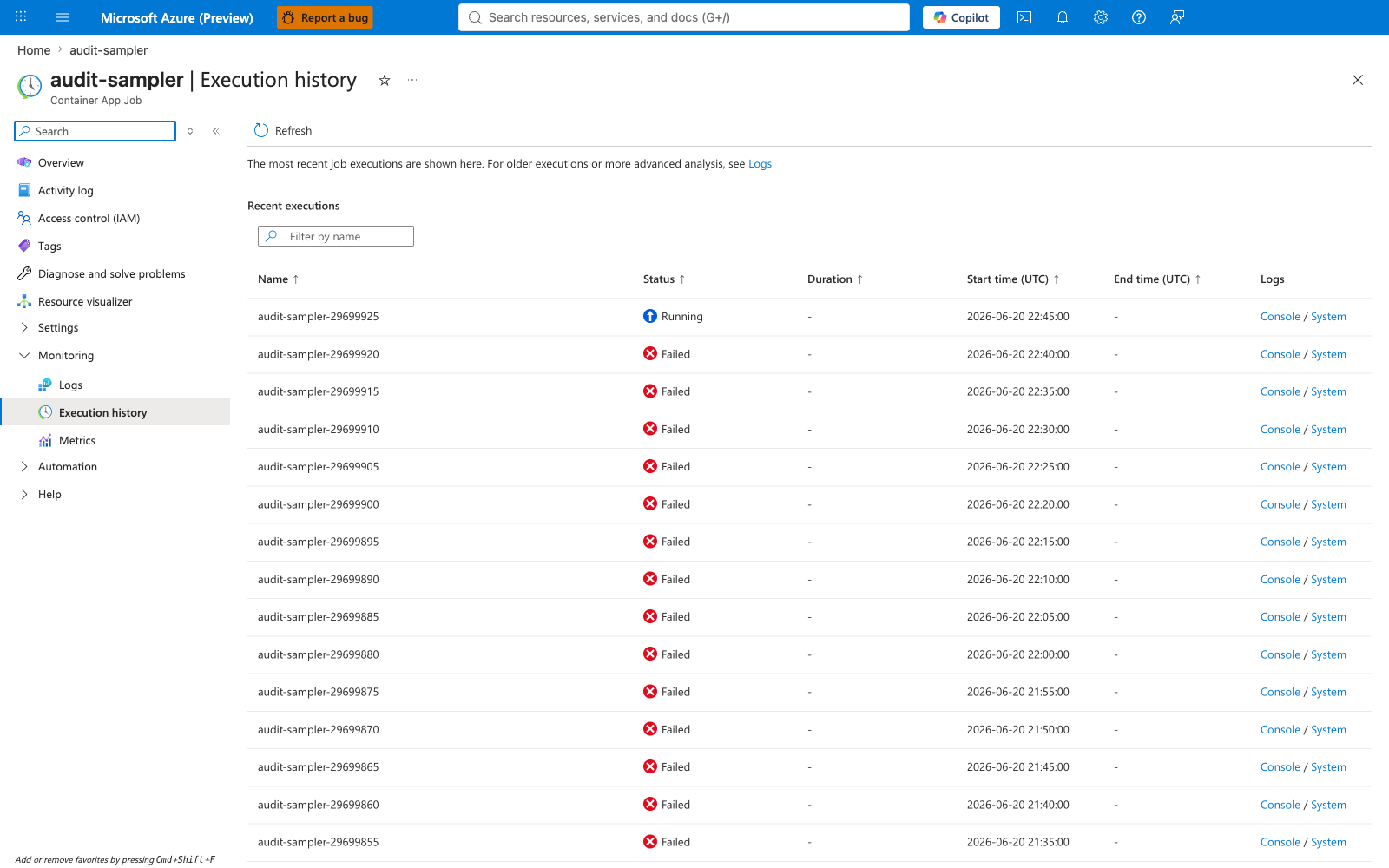Image resolution: width=1389 pixels, height=868 pixels.
Task: Collapse the sidebar with the double chevron
Action: (216, 131)
